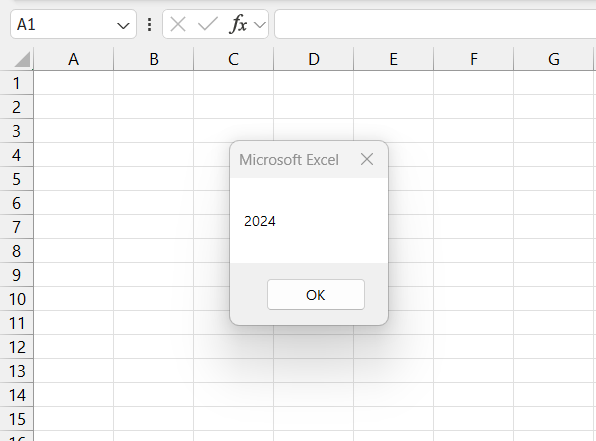Select row 9 header
Viewport: 596px width, 441px height.
click(x=16, y=275)
